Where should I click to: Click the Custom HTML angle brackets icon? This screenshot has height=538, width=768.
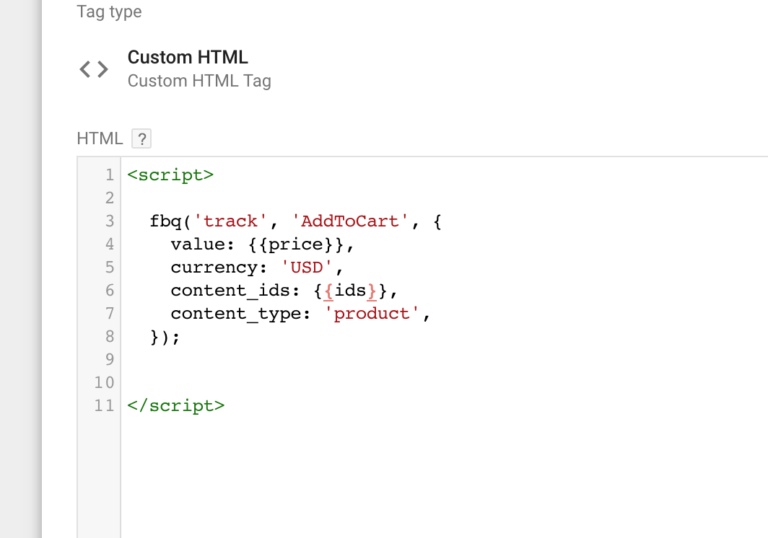[94, 69]
